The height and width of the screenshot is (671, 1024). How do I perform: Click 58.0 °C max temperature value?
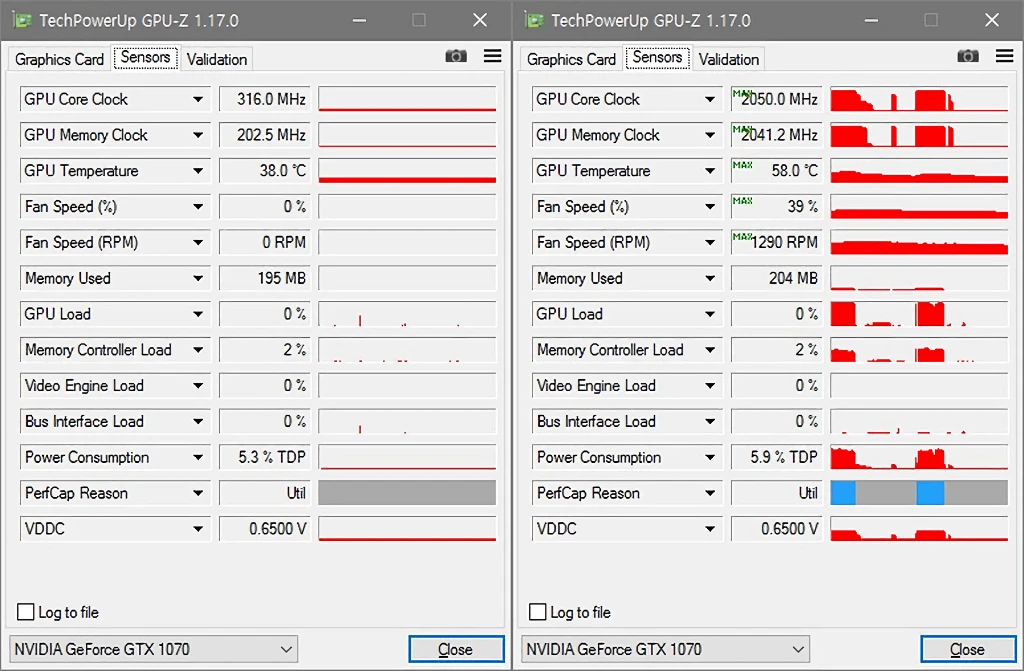point(776,171)
